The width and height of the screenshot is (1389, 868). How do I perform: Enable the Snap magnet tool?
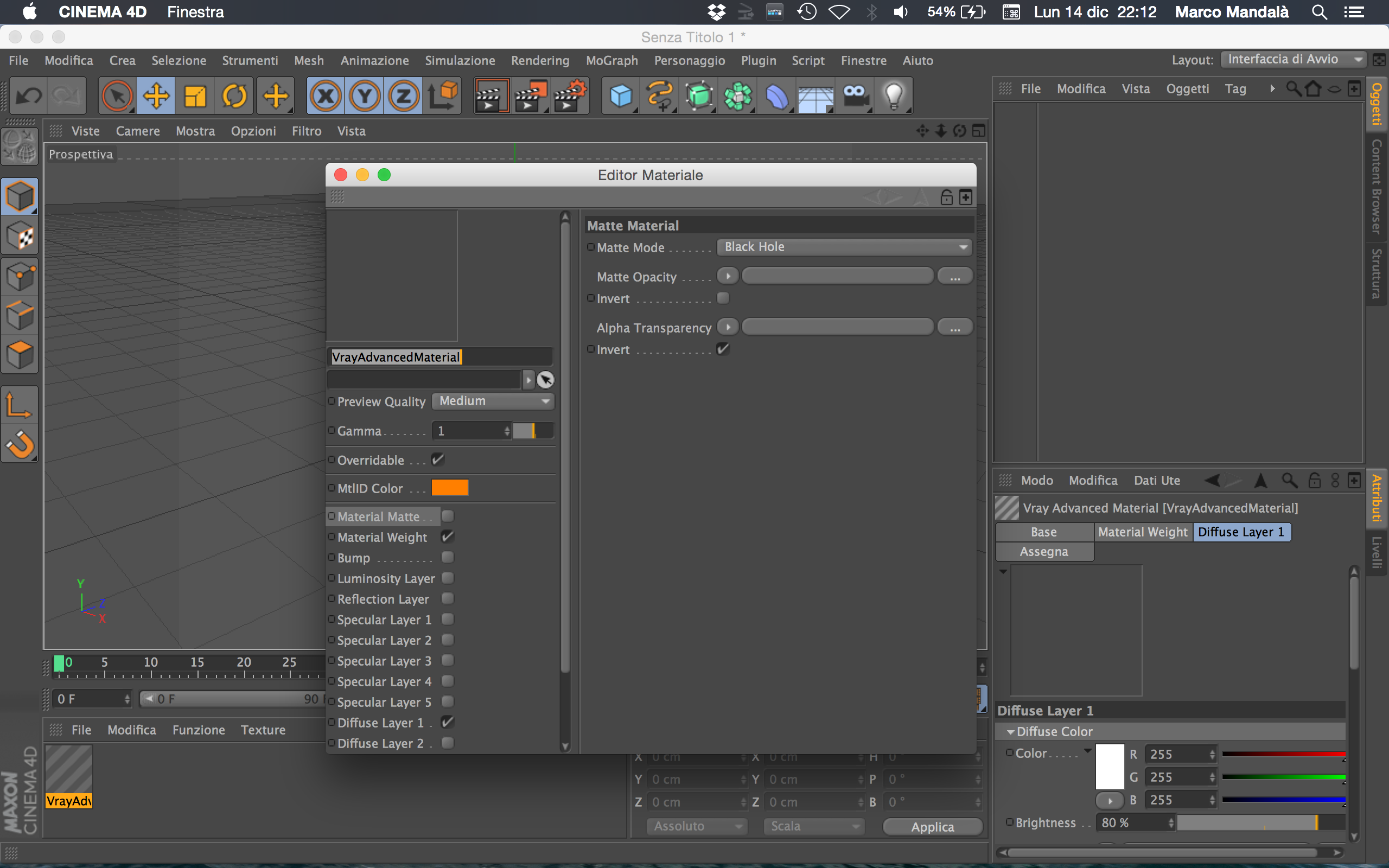point(20,444)
